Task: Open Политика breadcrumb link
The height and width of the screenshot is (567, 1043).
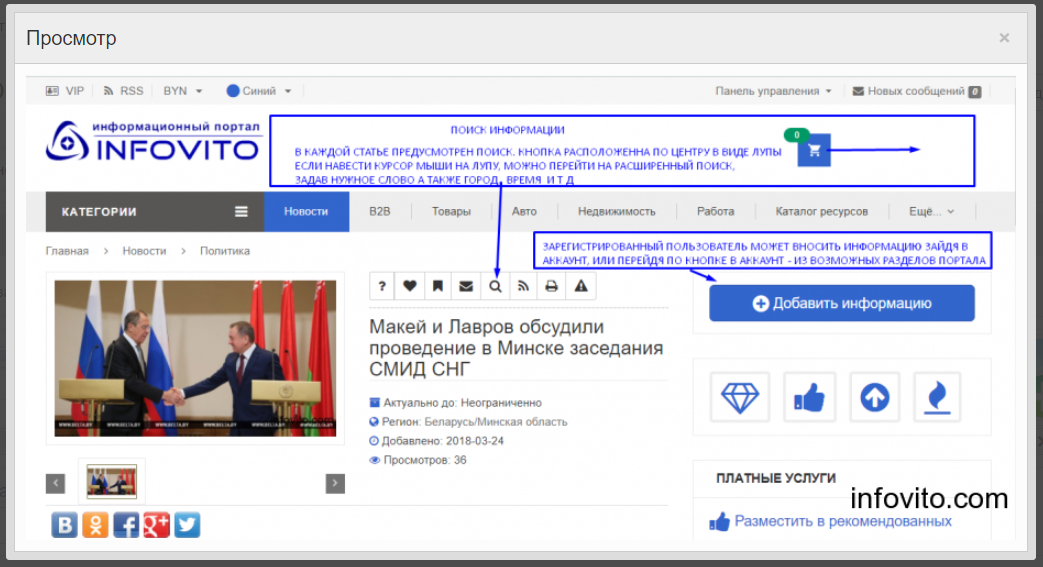Action: click(225, 251)
